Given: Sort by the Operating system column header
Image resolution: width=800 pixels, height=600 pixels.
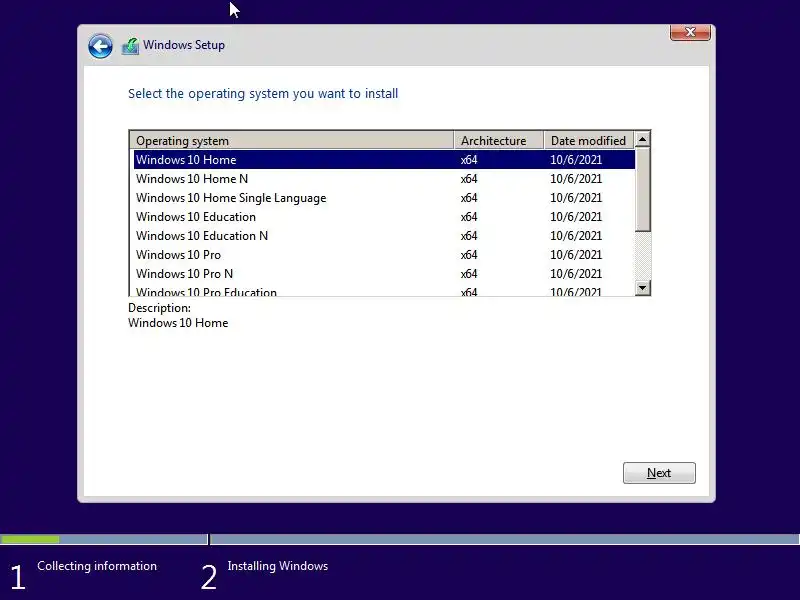Looking at the screenshot, I should click(292, 140).
